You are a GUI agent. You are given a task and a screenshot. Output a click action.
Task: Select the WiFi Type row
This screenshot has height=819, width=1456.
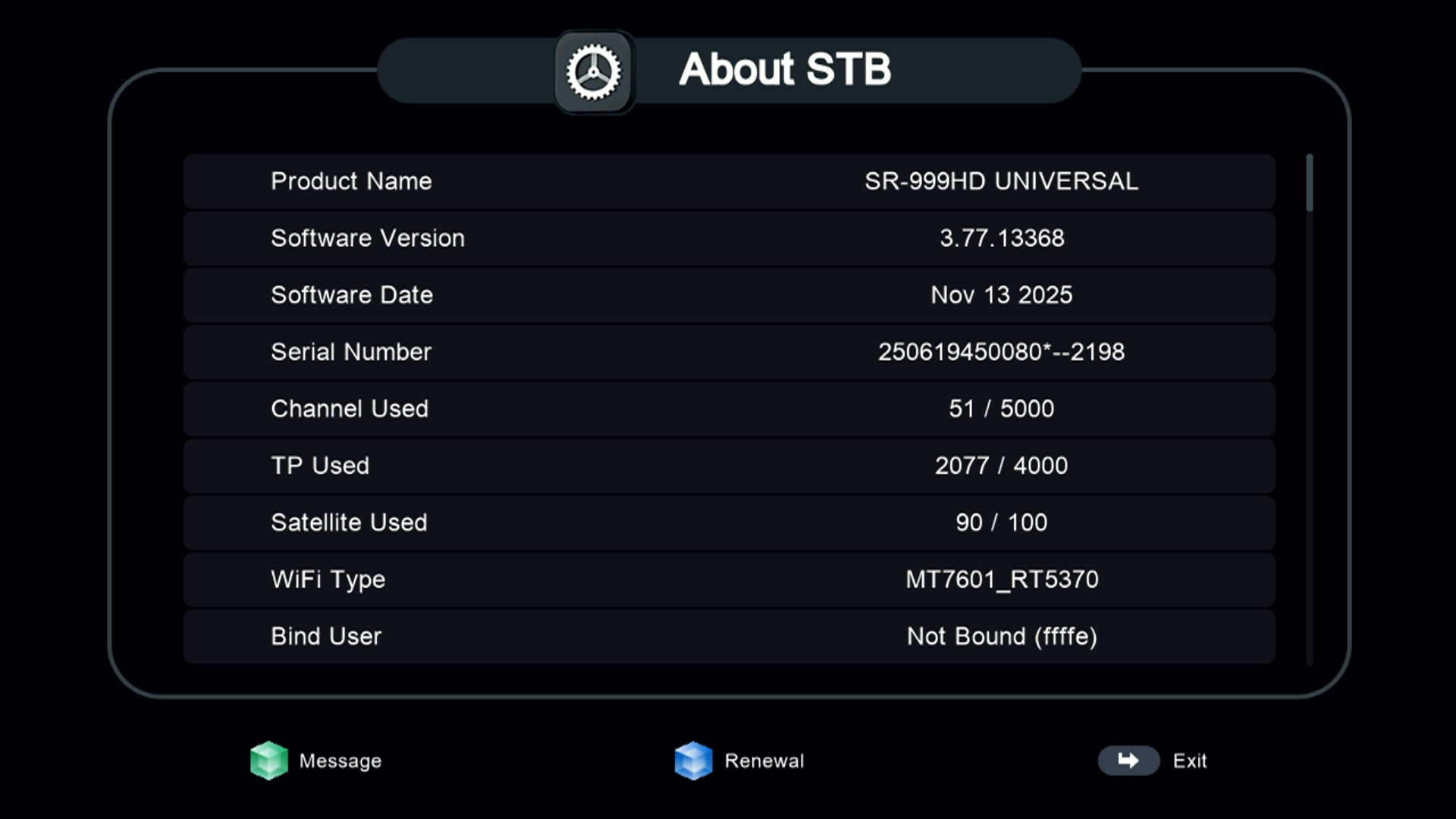click(x=728, y=579)
